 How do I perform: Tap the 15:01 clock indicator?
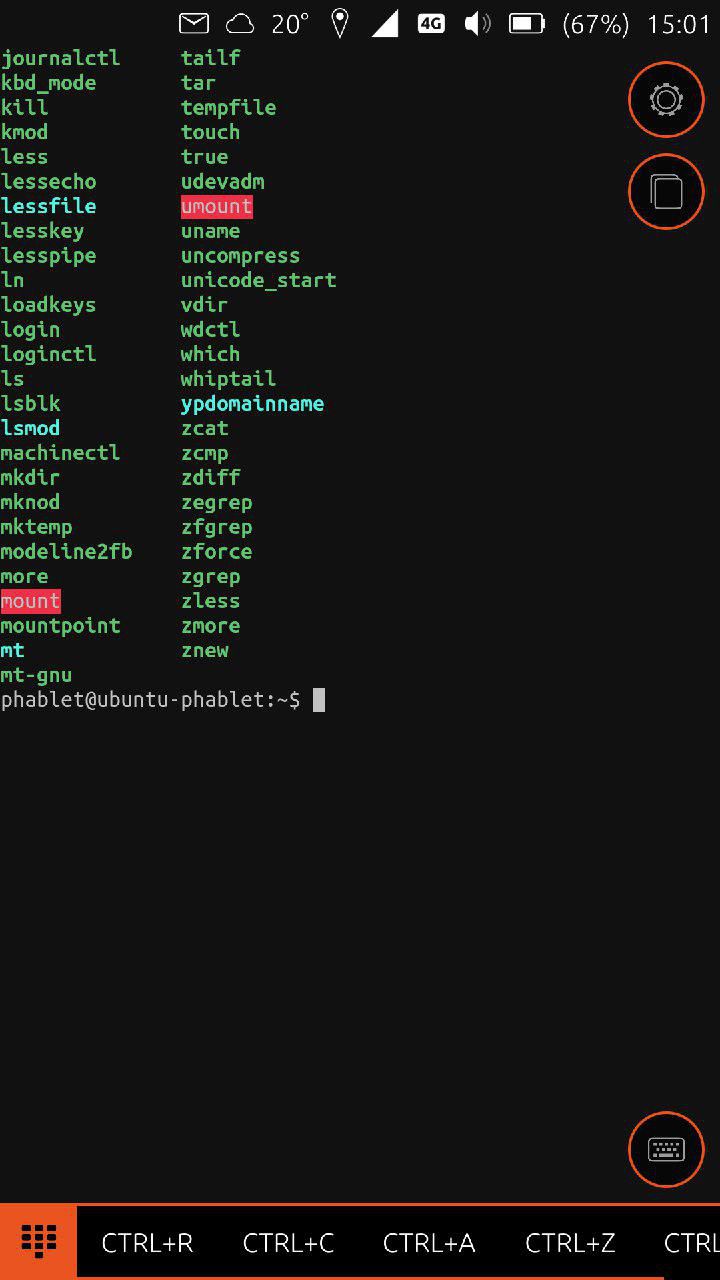click(x=678, y=24)
